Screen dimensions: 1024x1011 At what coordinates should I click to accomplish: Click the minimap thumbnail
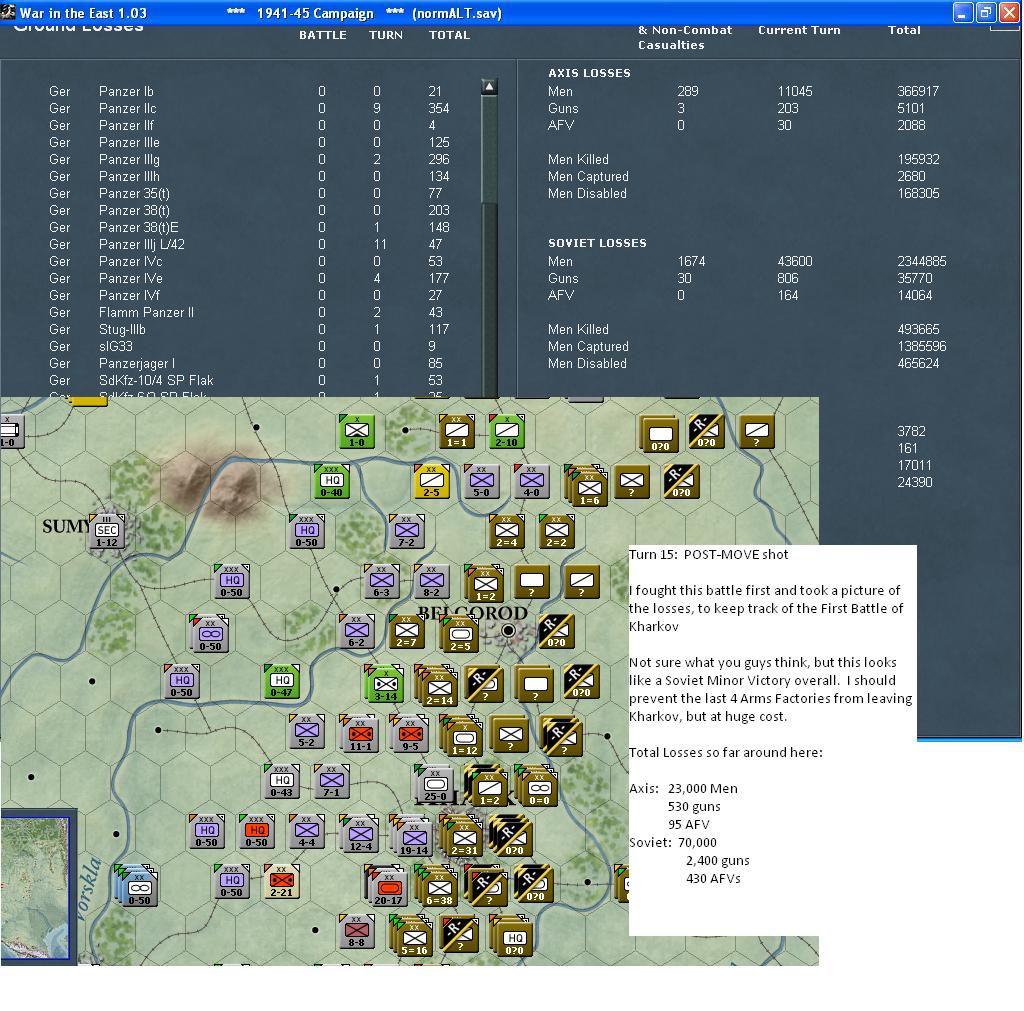point(35,888)
